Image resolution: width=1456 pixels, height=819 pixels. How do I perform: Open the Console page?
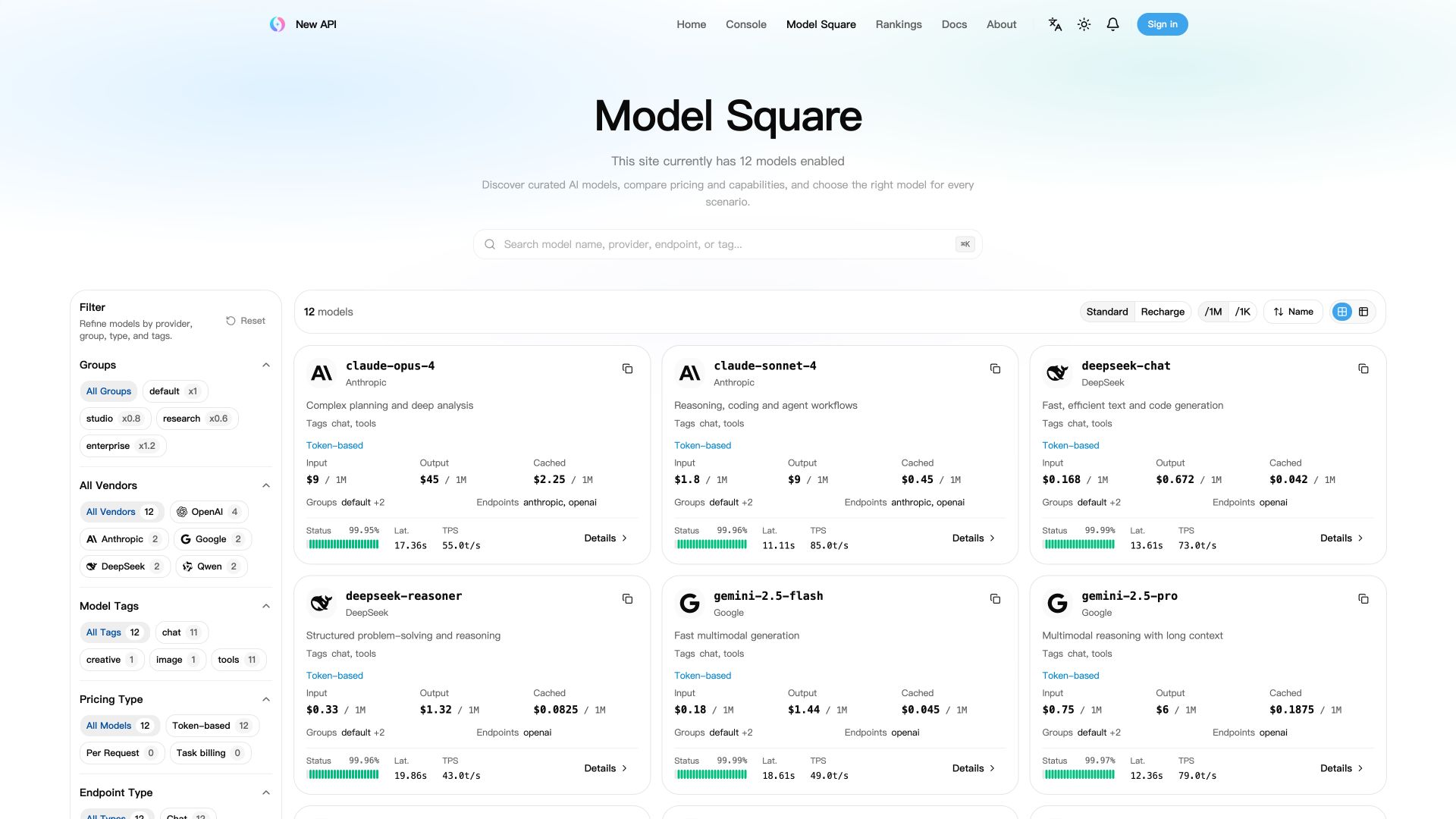click(x=746, y=24)
